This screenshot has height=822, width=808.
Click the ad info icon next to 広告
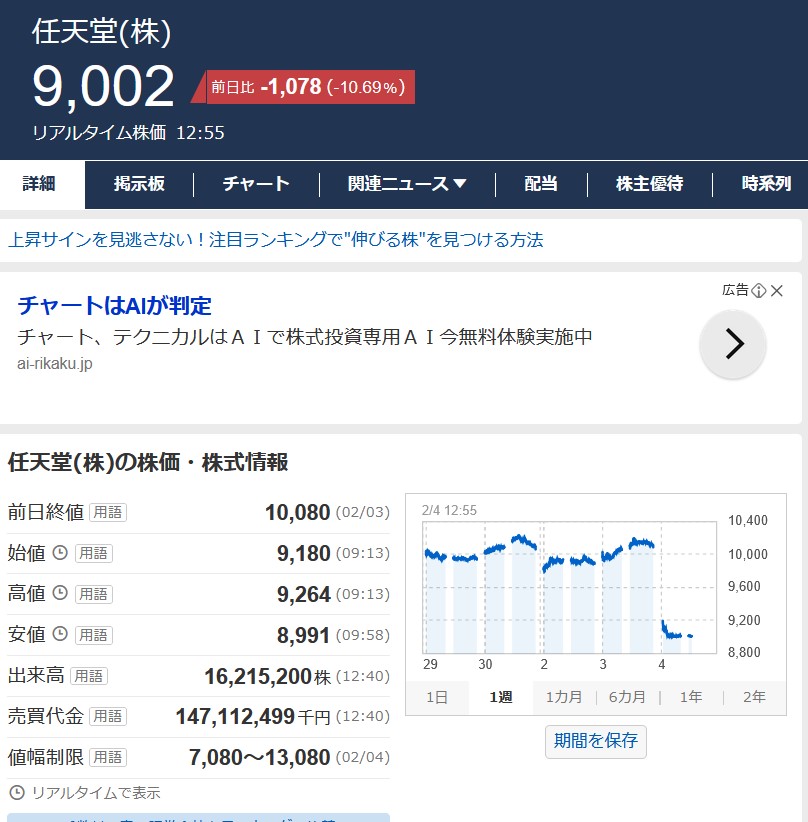click(758, 291)
